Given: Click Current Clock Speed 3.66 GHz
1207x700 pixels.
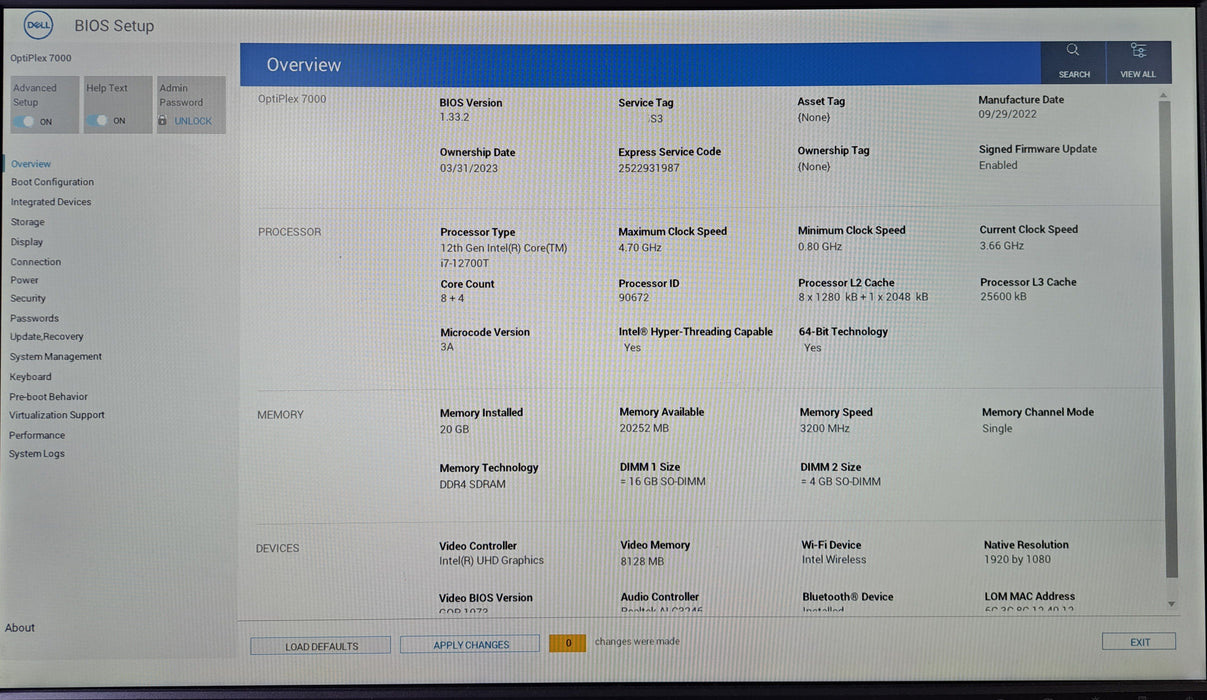Looking at the screenshot, I should point(1002,245).
